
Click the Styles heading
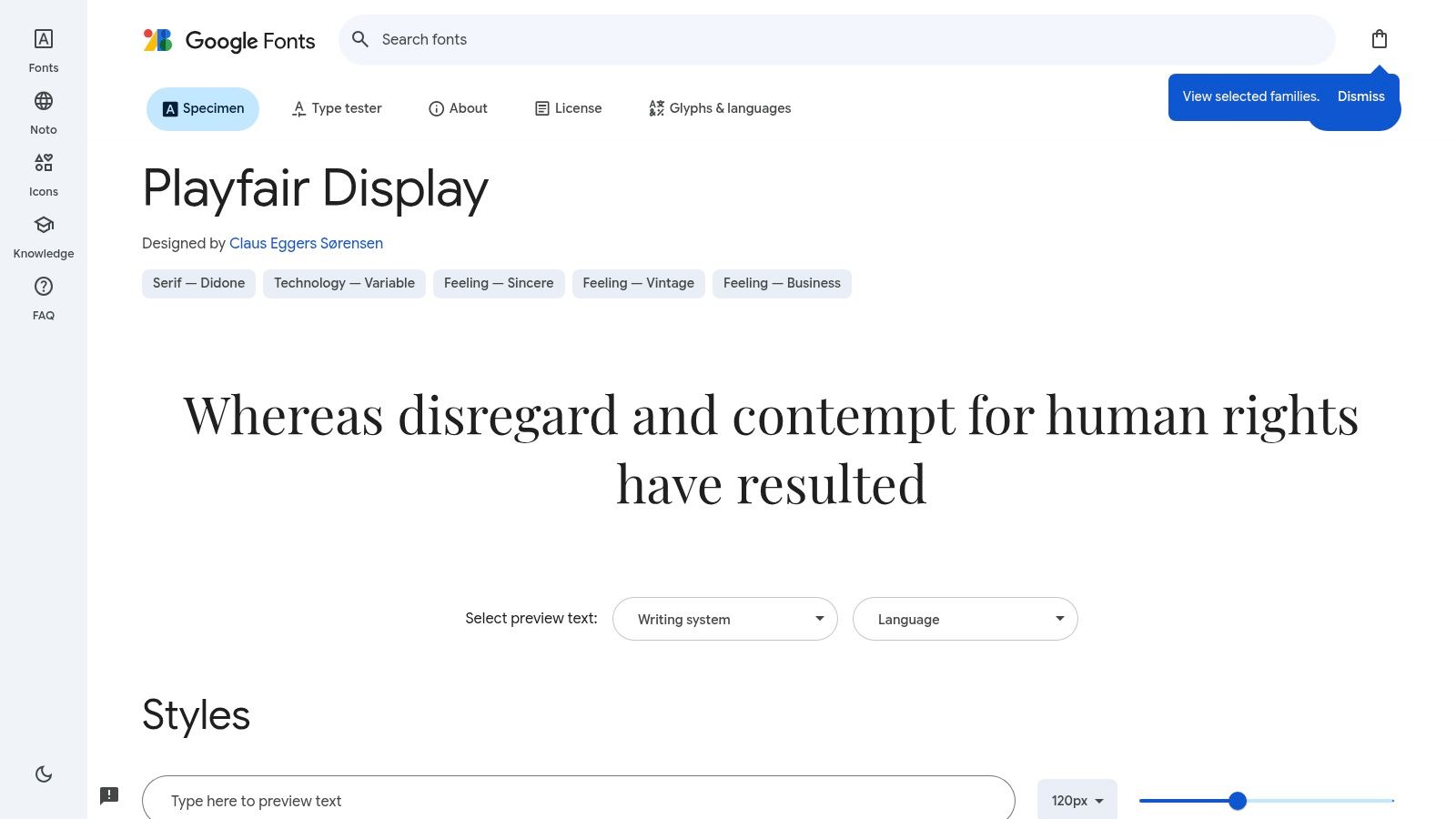[x=196, y=715]
